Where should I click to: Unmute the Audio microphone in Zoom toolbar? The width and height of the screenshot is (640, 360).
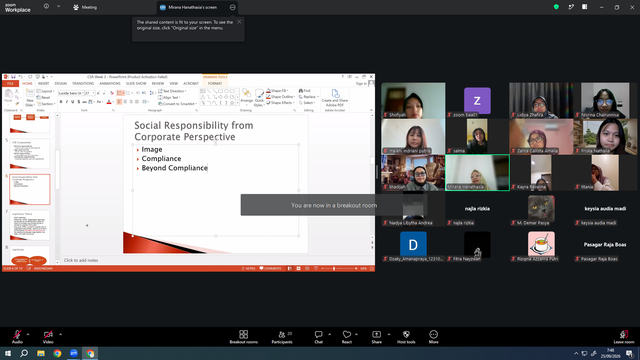click(17, 337)
